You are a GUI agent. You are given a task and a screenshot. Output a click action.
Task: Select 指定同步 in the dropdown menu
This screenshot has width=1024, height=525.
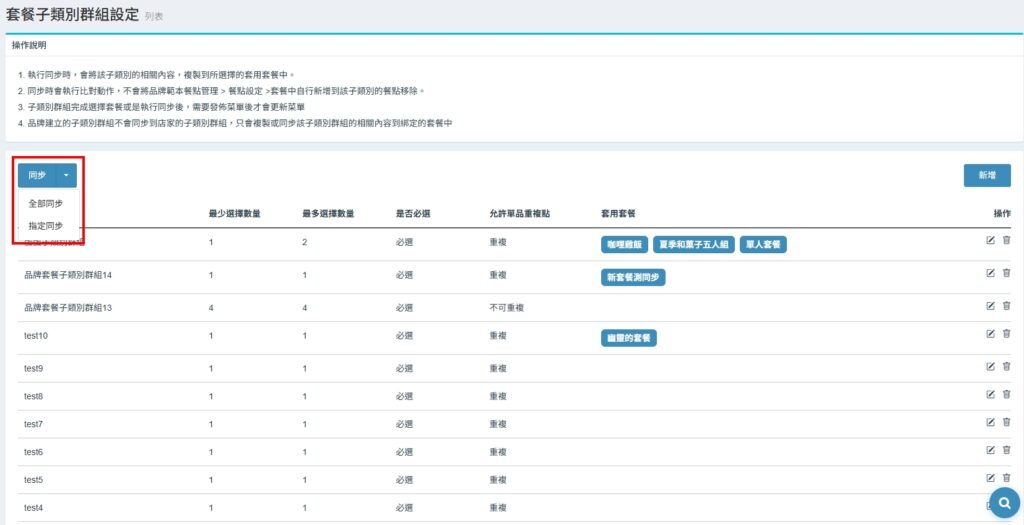click(x=46, y=226)
